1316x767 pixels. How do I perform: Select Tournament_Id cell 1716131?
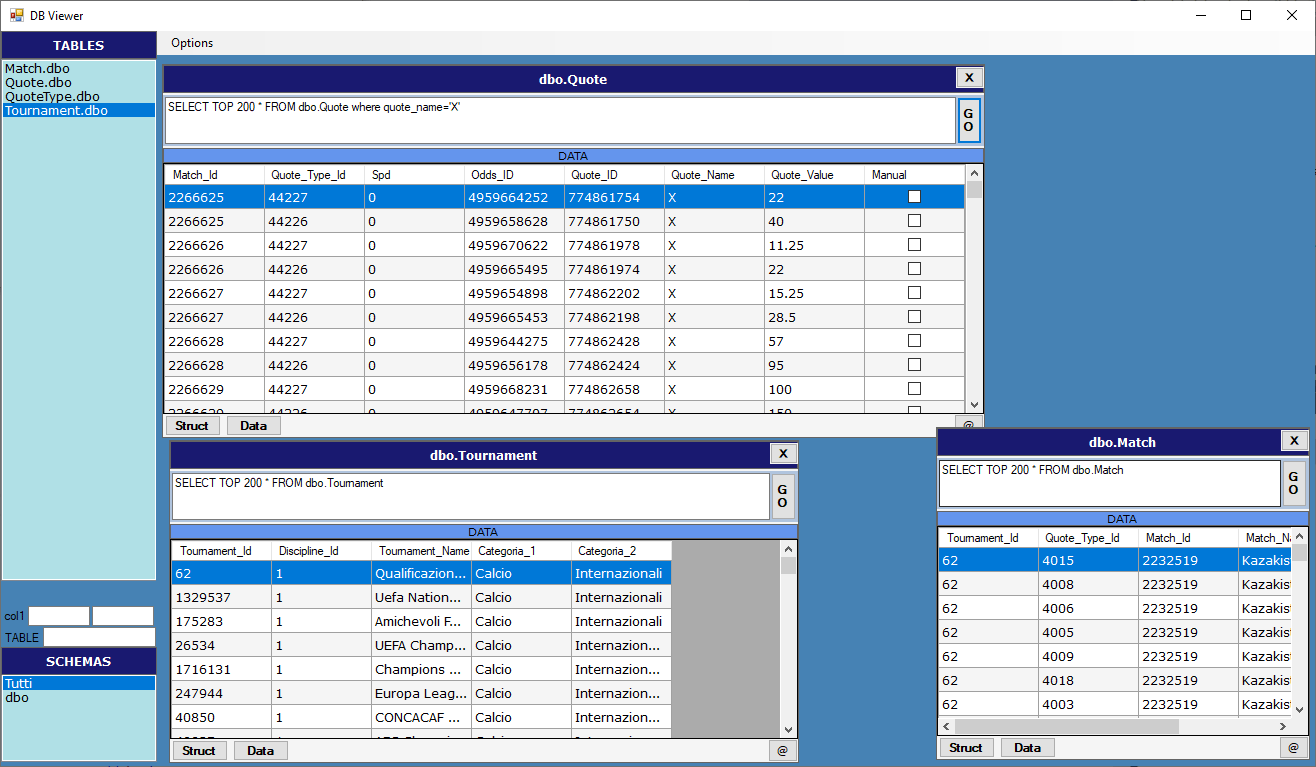(221, 669)
